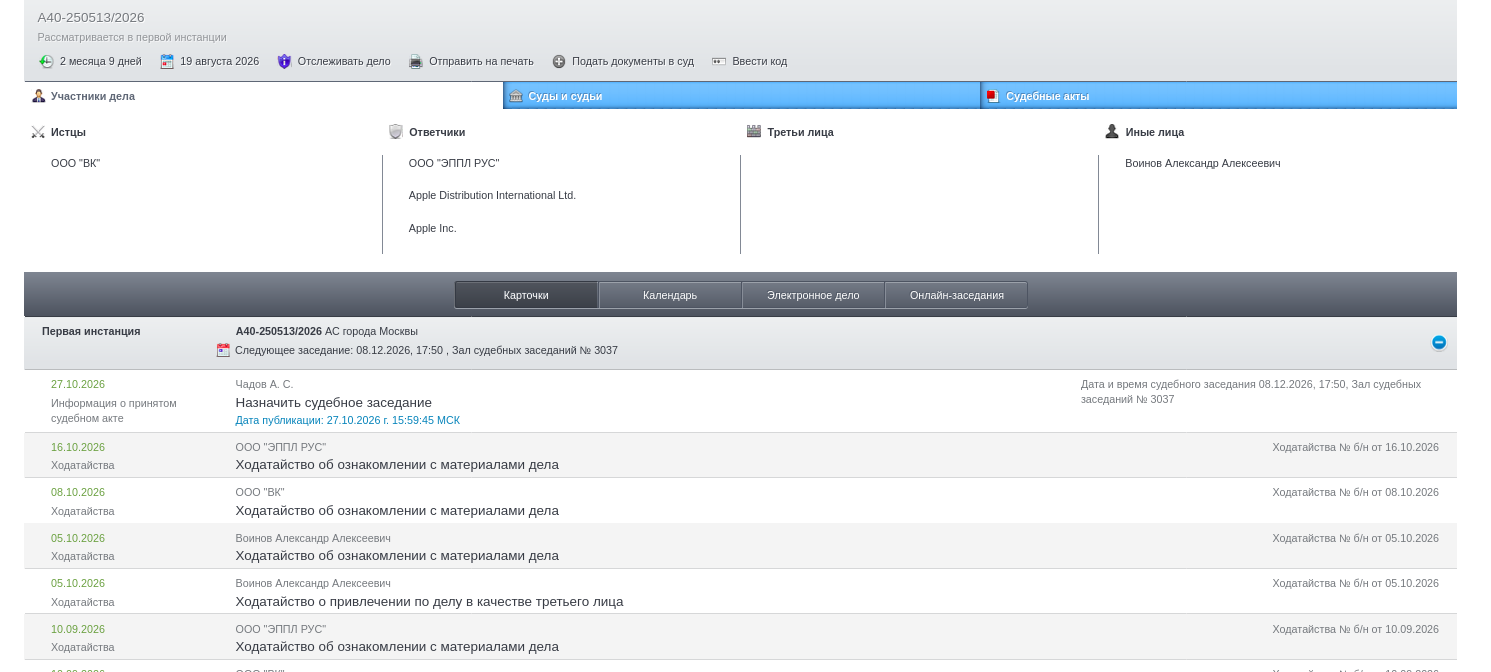
Task: Click the printer icon for Отправить на печать
Action: coord(416,61)
